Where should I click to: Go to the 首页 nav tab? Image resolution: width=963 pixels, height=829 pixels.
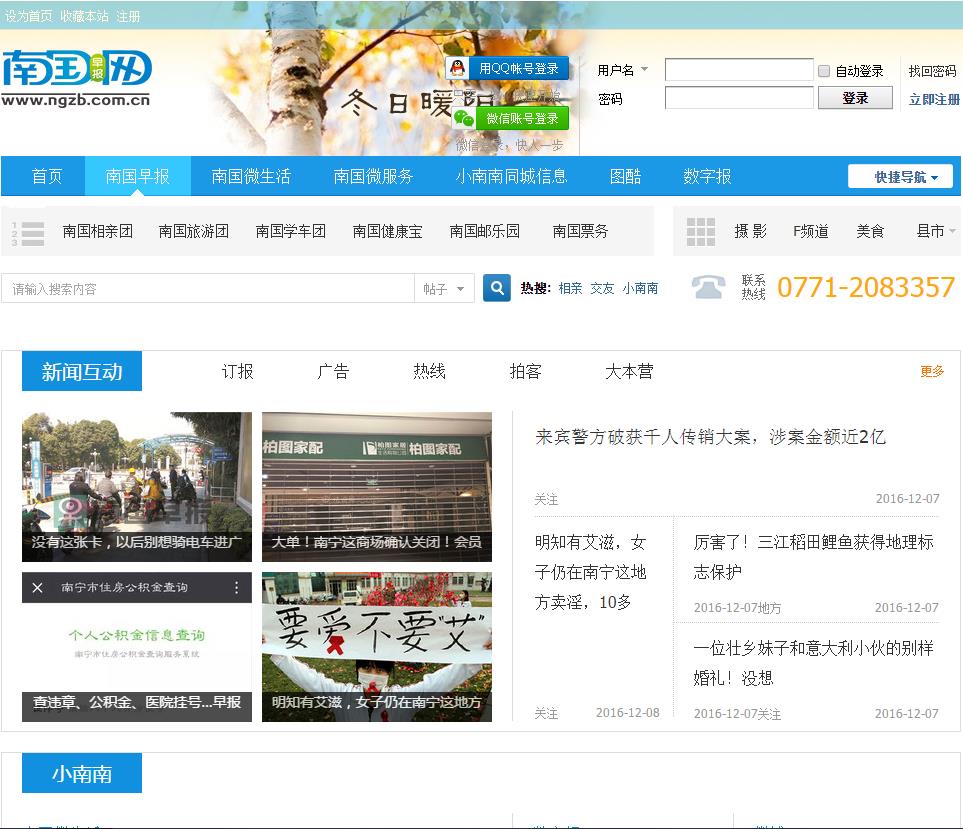[x=47, y=176]
